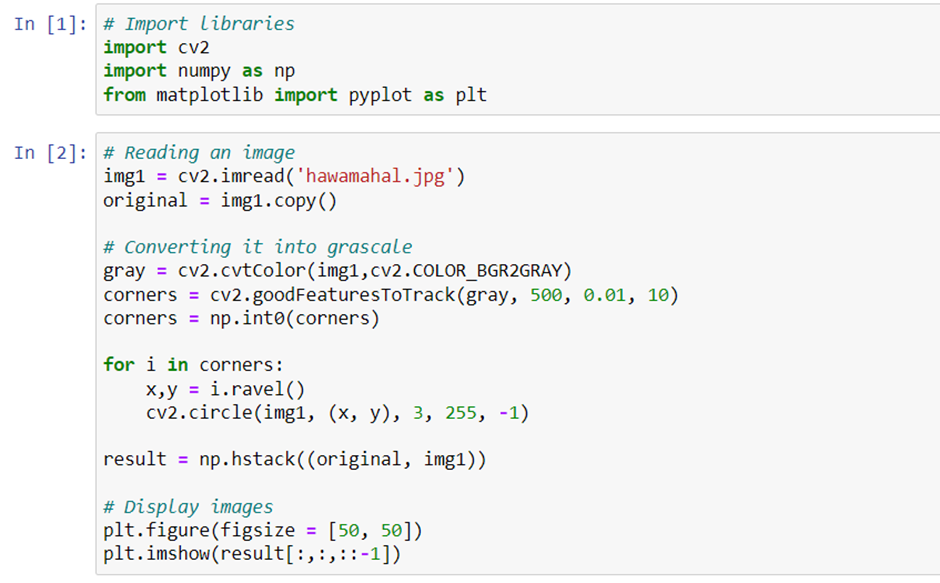The image size is (940, 583).
Task: Click the '# Import libraries' comment
Action: (x=199, y=24)
